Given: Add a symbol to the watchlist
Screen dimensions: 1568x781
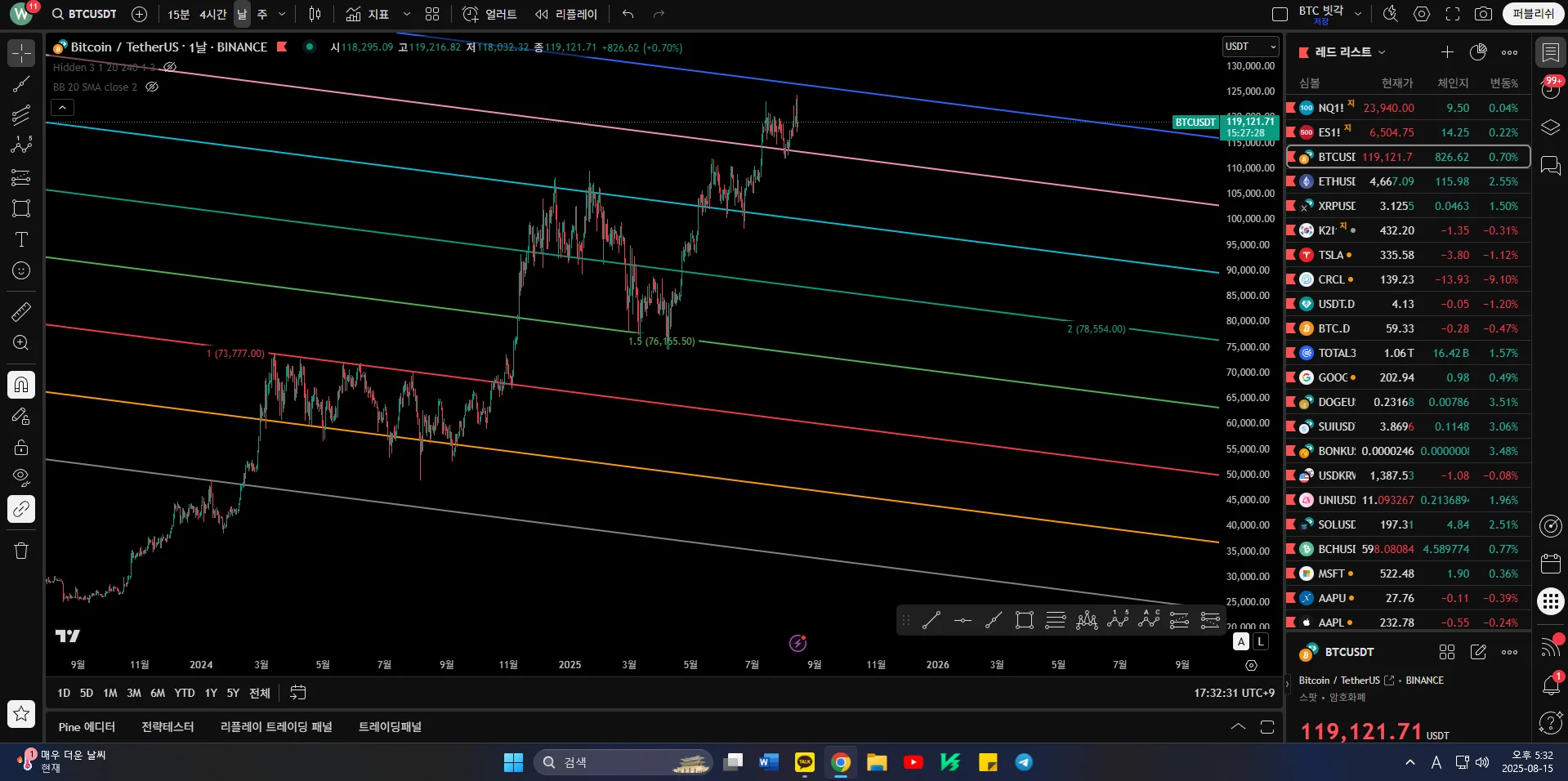Looking at the screenshot, I should [x=1447, y=52].
